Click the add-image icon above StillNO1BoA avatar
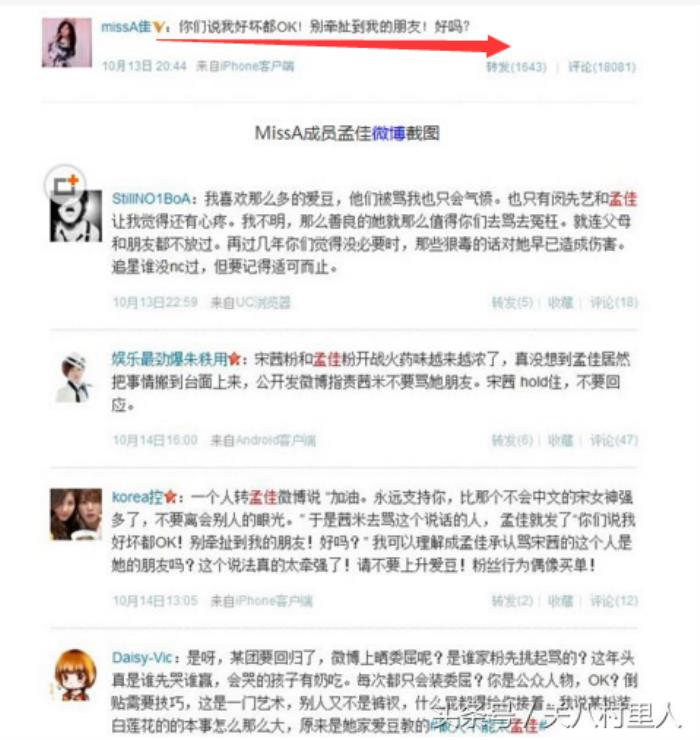The height and width of the screenshot is (740, 700). (x=65, y=184)
